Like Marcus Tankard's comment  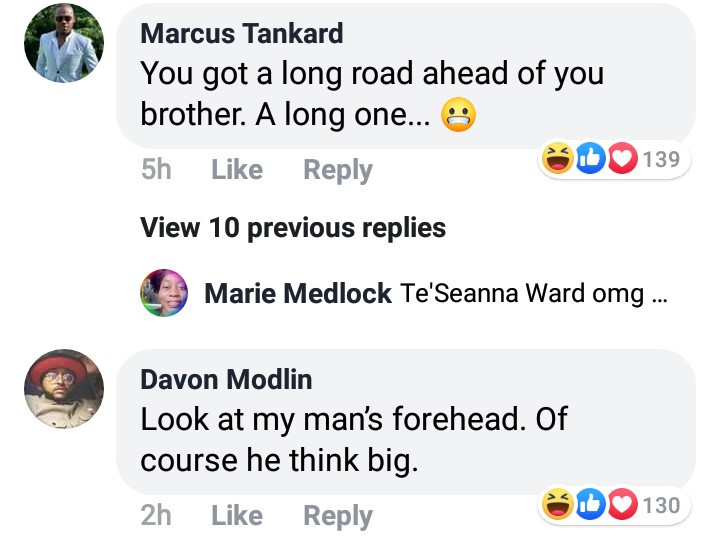click(237, 169)
